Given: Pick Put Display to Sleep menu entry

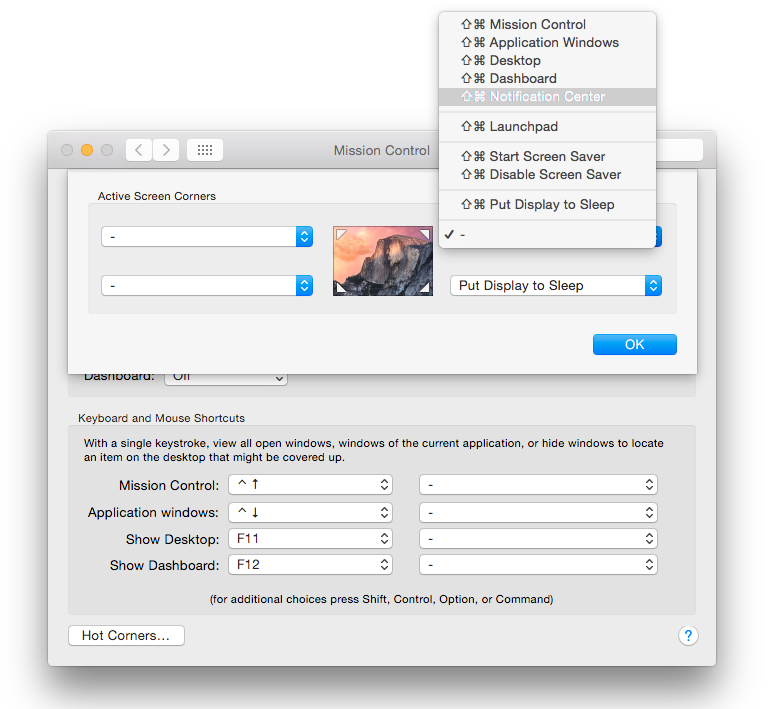Looking at the screenshot, I should (547, 204).
